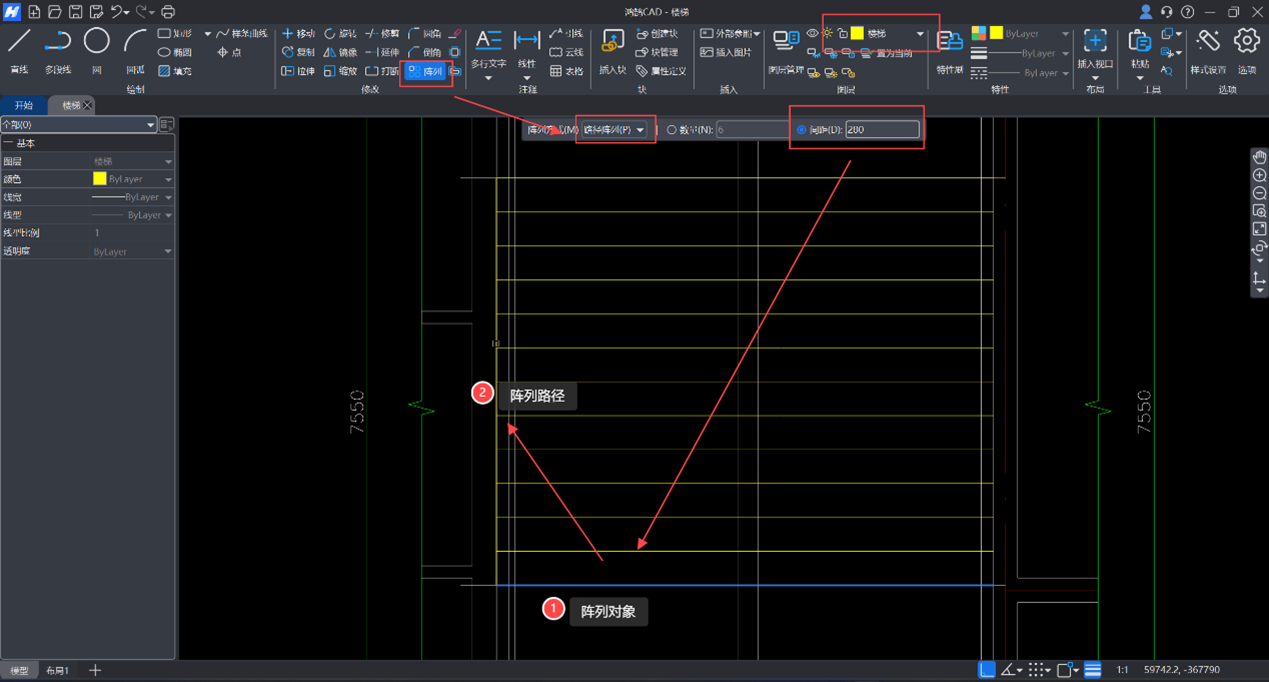Choose the 镜像 (Mirror) modify tool

[340, 52]
